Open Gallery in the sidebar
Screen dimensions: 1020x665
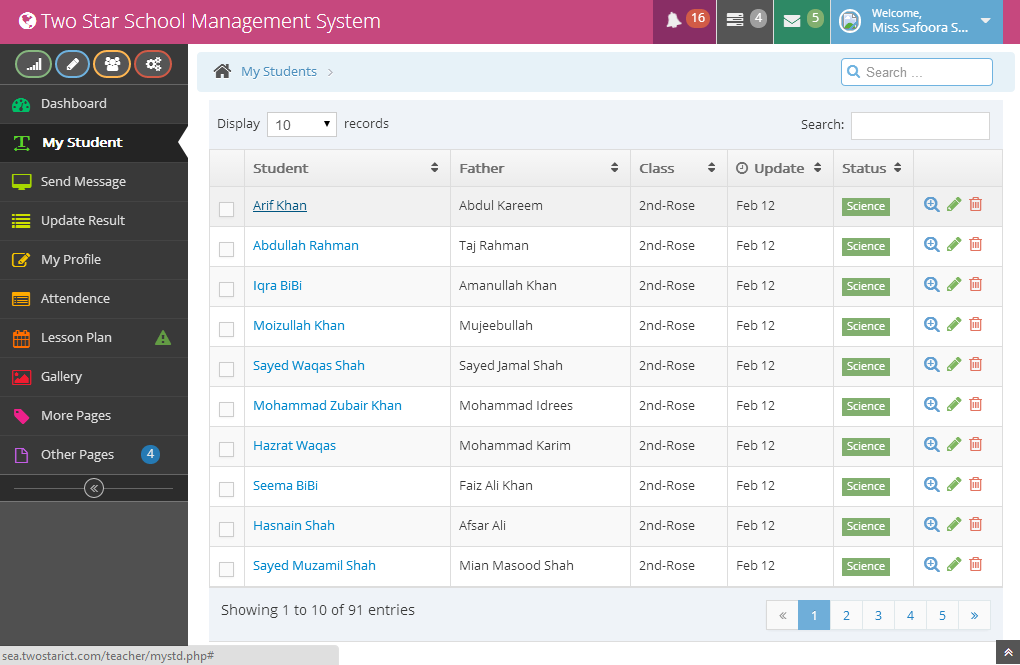[94, 377]
